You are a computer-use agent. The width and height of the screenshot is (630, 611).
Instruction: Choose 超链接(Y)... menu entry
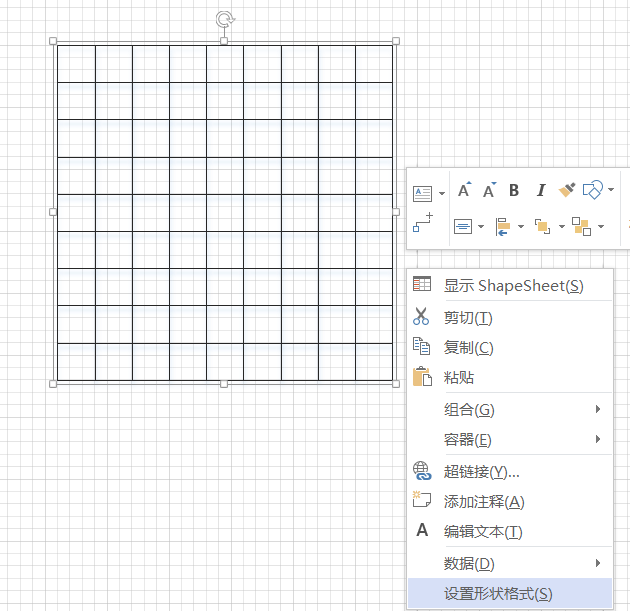[510, 472]
